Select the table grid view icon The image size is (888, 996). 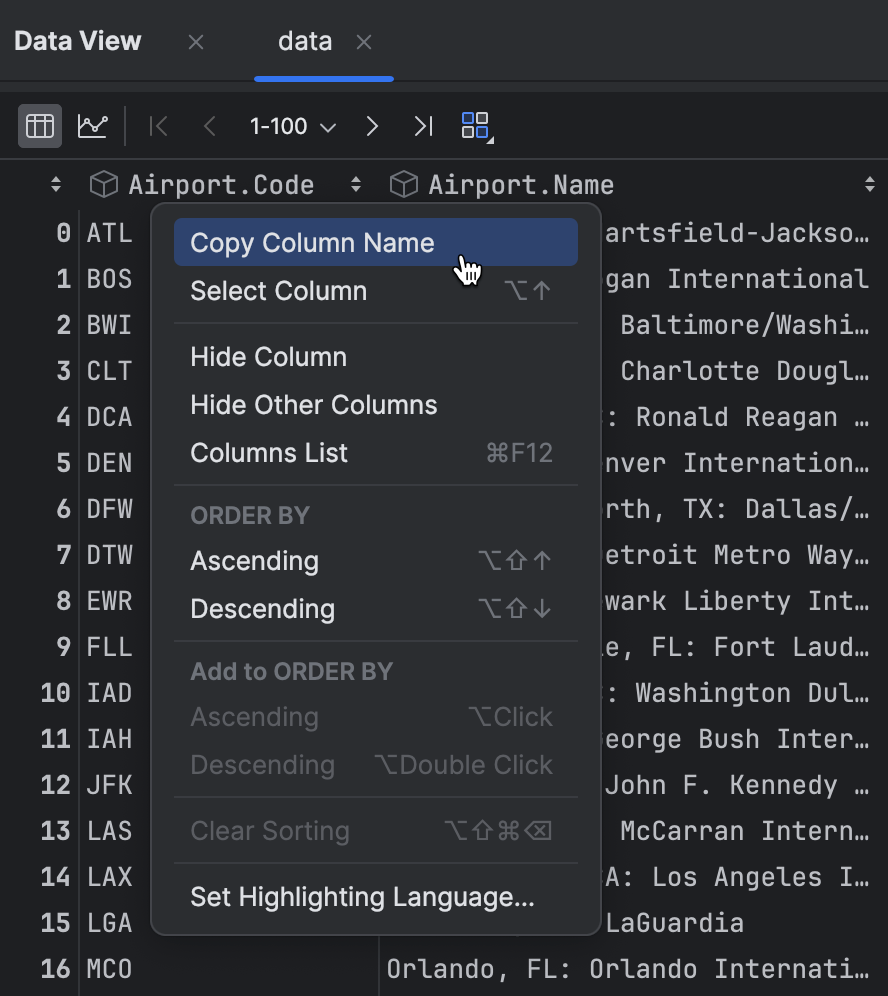(40, 126)
